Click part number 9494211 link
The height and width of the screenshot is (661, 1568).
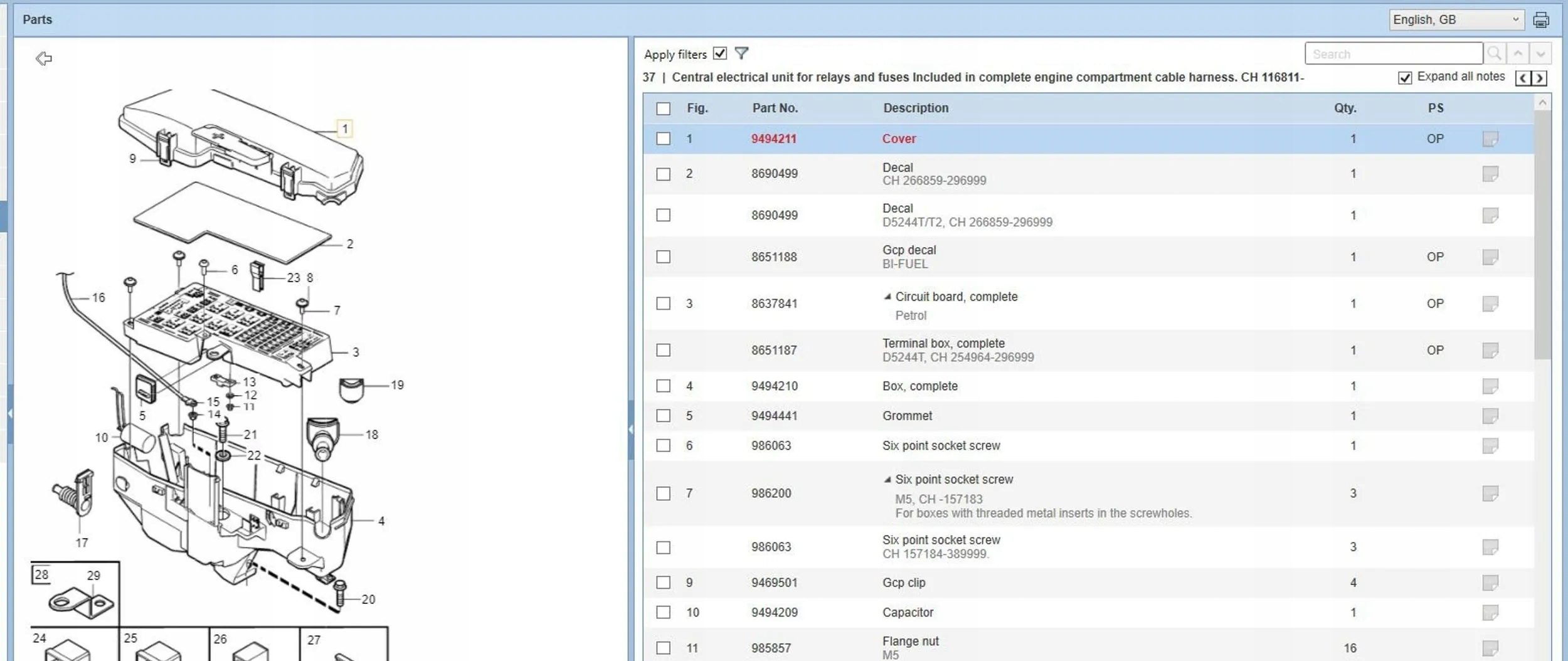coord(773,139)
